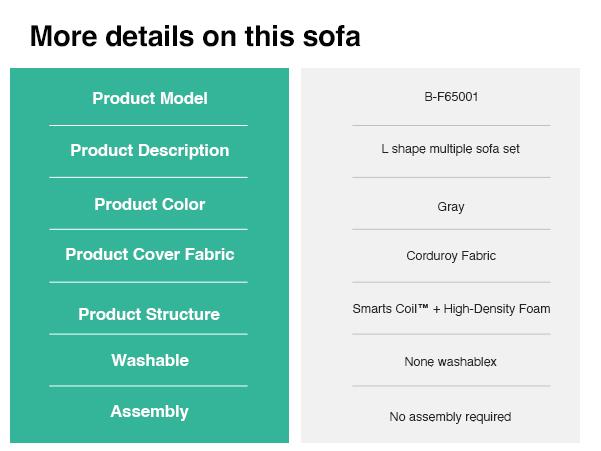This screenshot has width=601, height=451.
Task: Select the 'L shape multiple sofa set' text
Action: tap(451, 149)
